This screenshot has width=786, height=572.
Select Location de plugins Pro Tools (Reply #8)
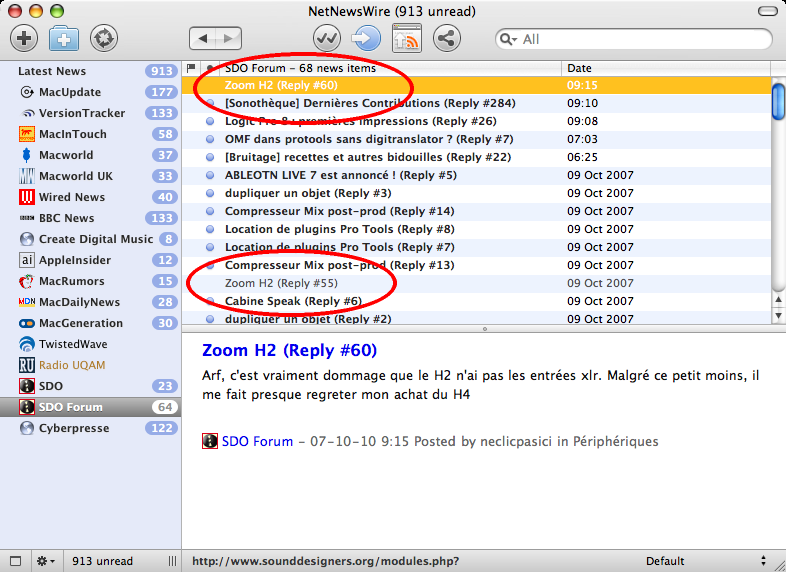(476, 230)
